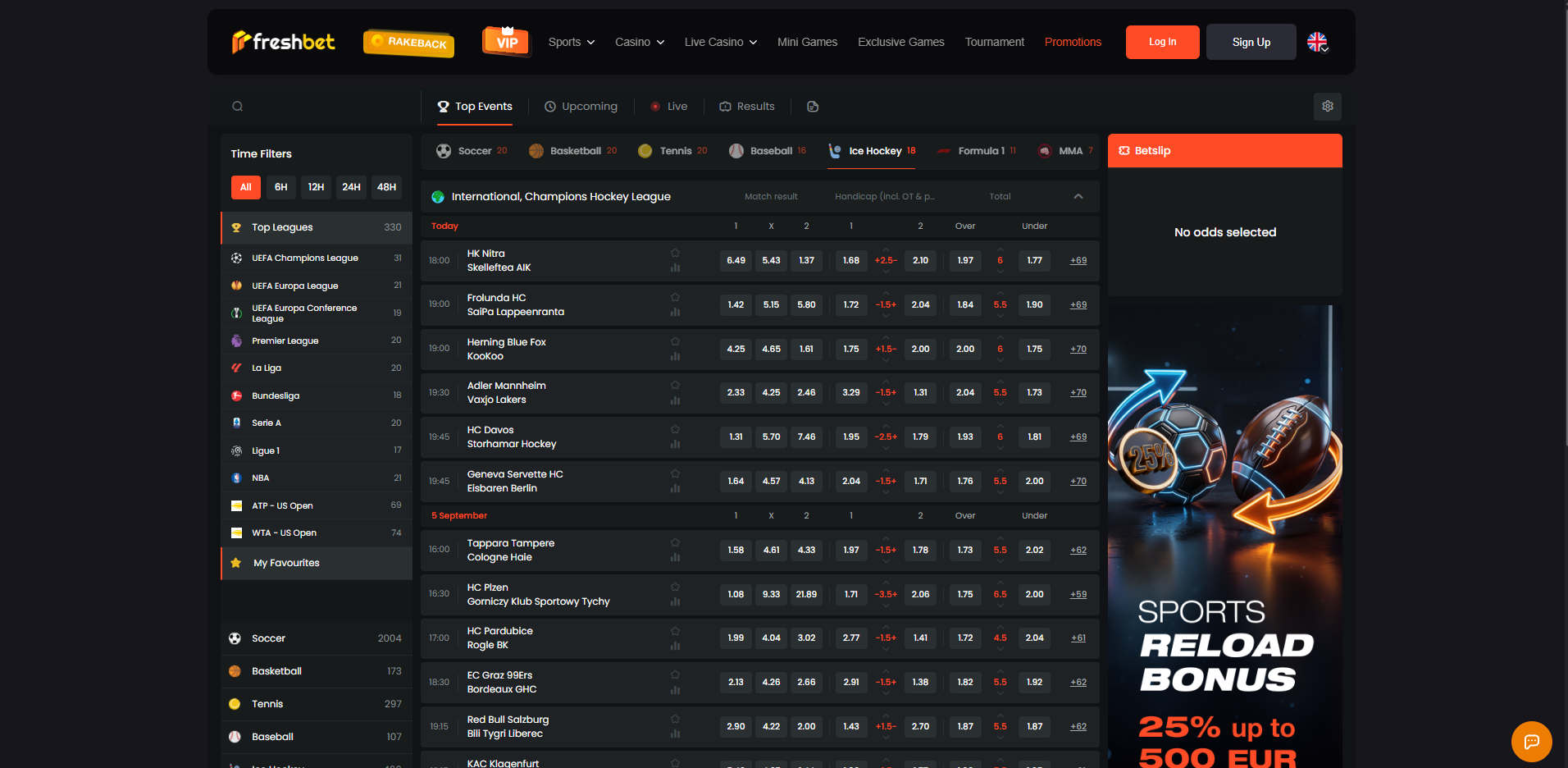Screen dimensions: 1568x768
Task: Expand the Casino menu dropdown
Action: [640, 42]
